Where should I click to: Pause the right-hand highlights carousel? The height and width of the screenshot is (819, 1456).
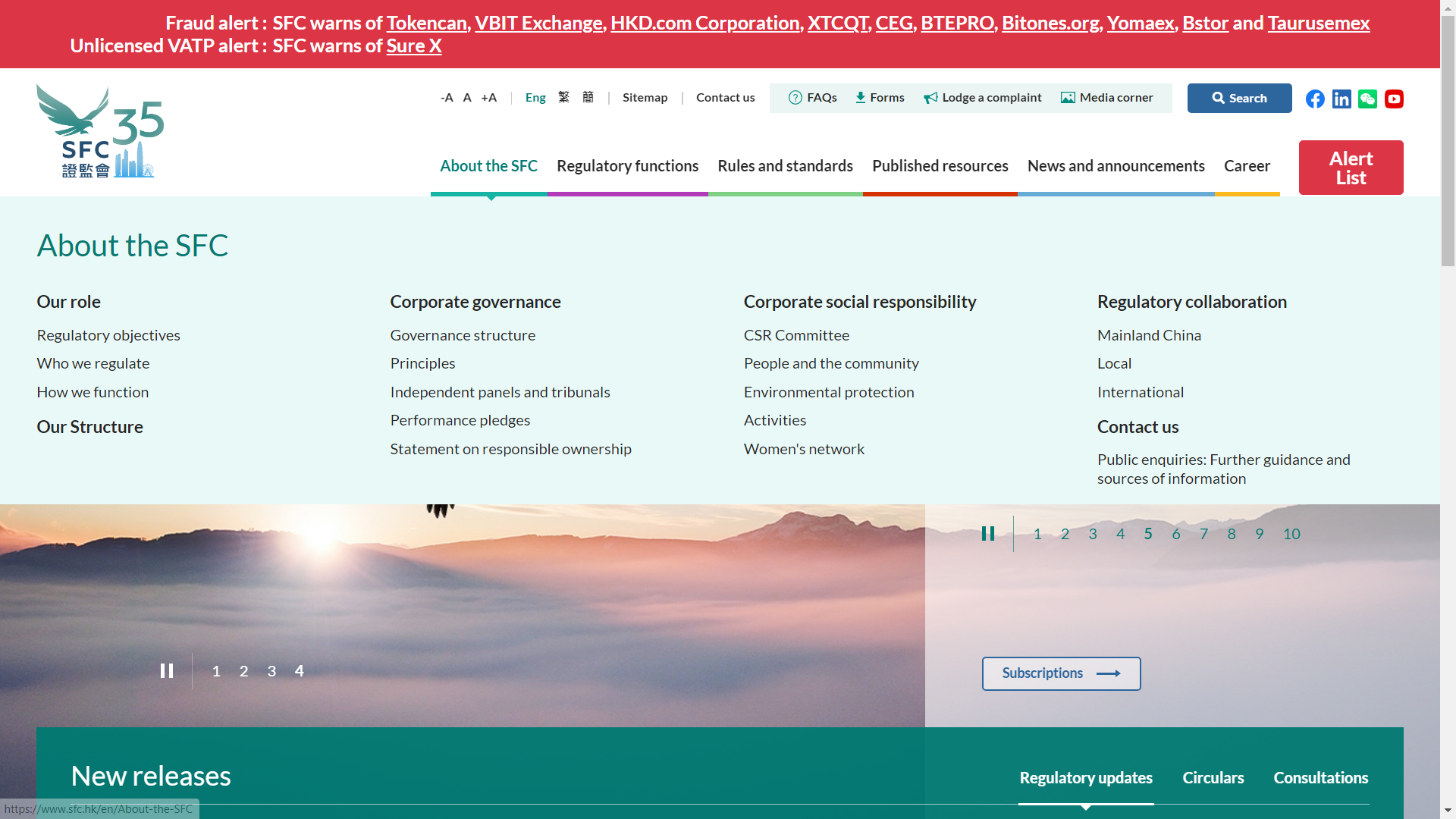(x=988, y=534)
